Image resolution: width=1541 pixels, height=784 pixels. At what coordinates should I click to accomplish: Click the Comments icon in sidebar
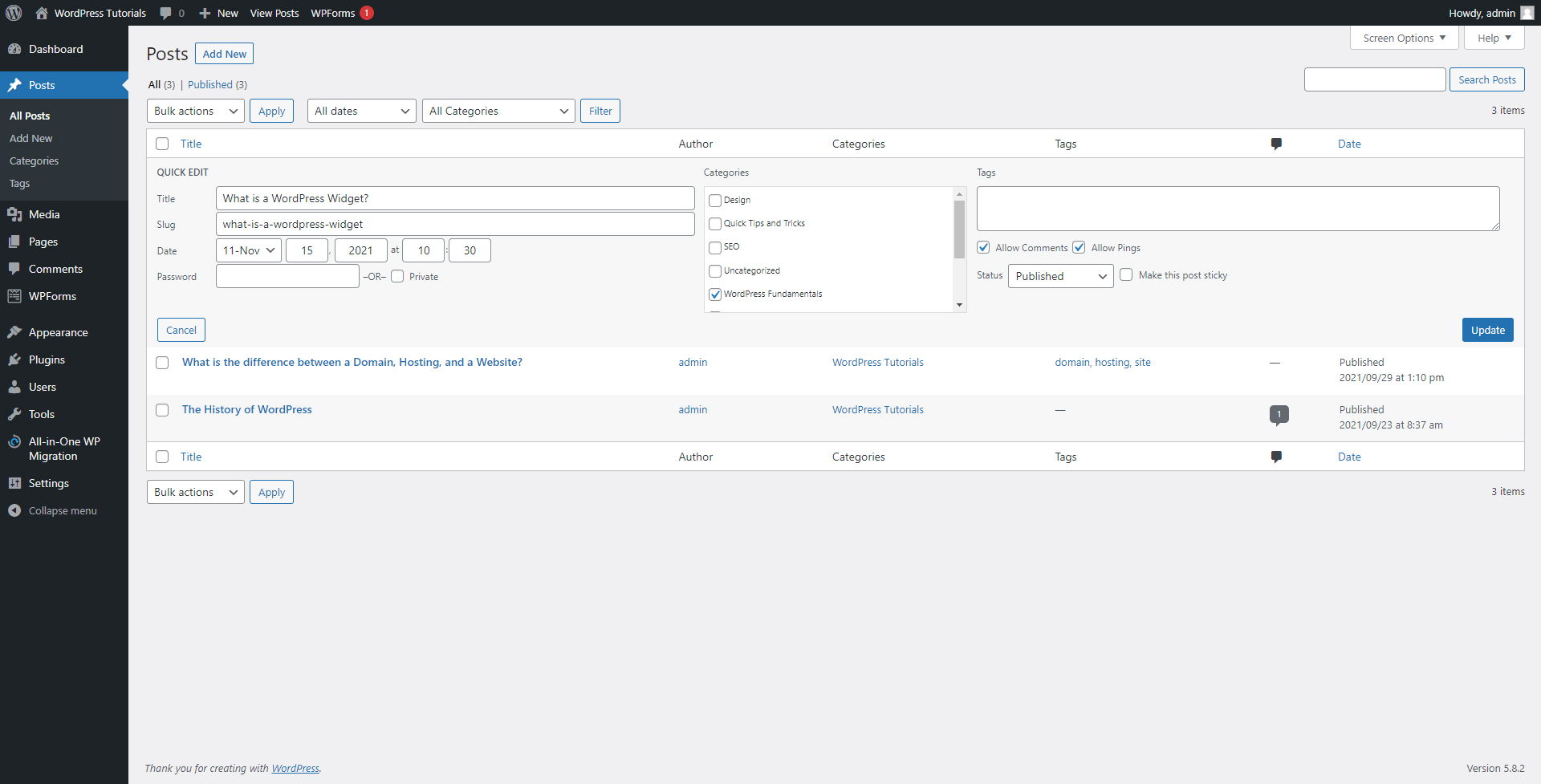coord(14,269)
